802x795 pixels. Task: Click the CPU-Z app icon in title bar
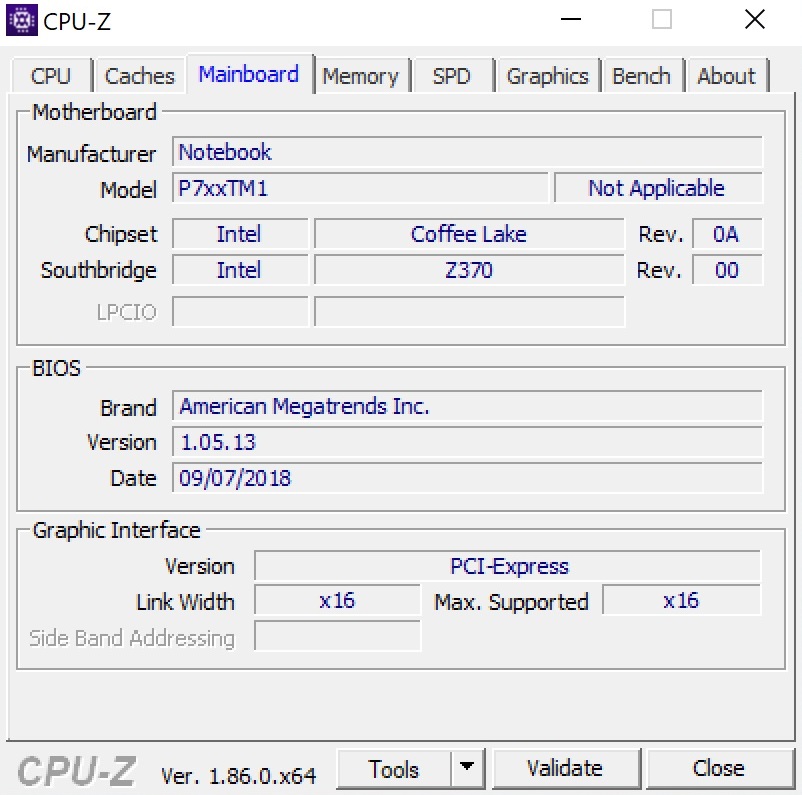point(21,20)
